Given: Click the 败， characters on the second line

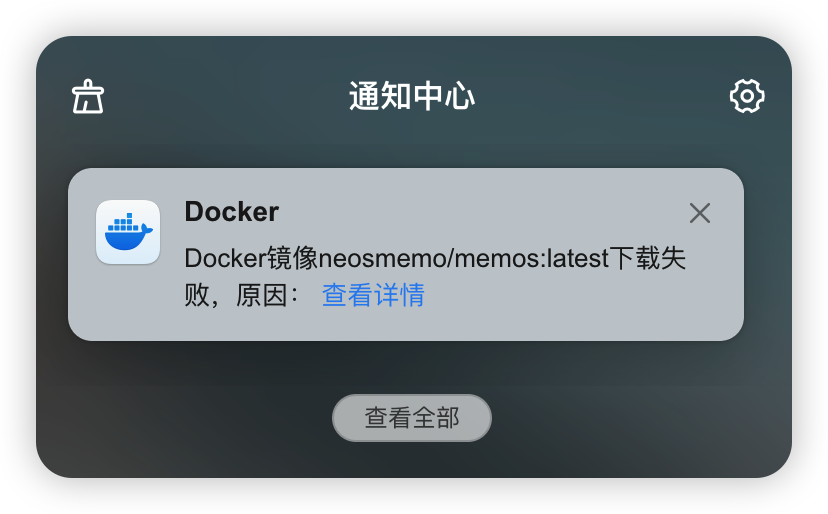Looking at the screenshot, I should coord(202,295).
